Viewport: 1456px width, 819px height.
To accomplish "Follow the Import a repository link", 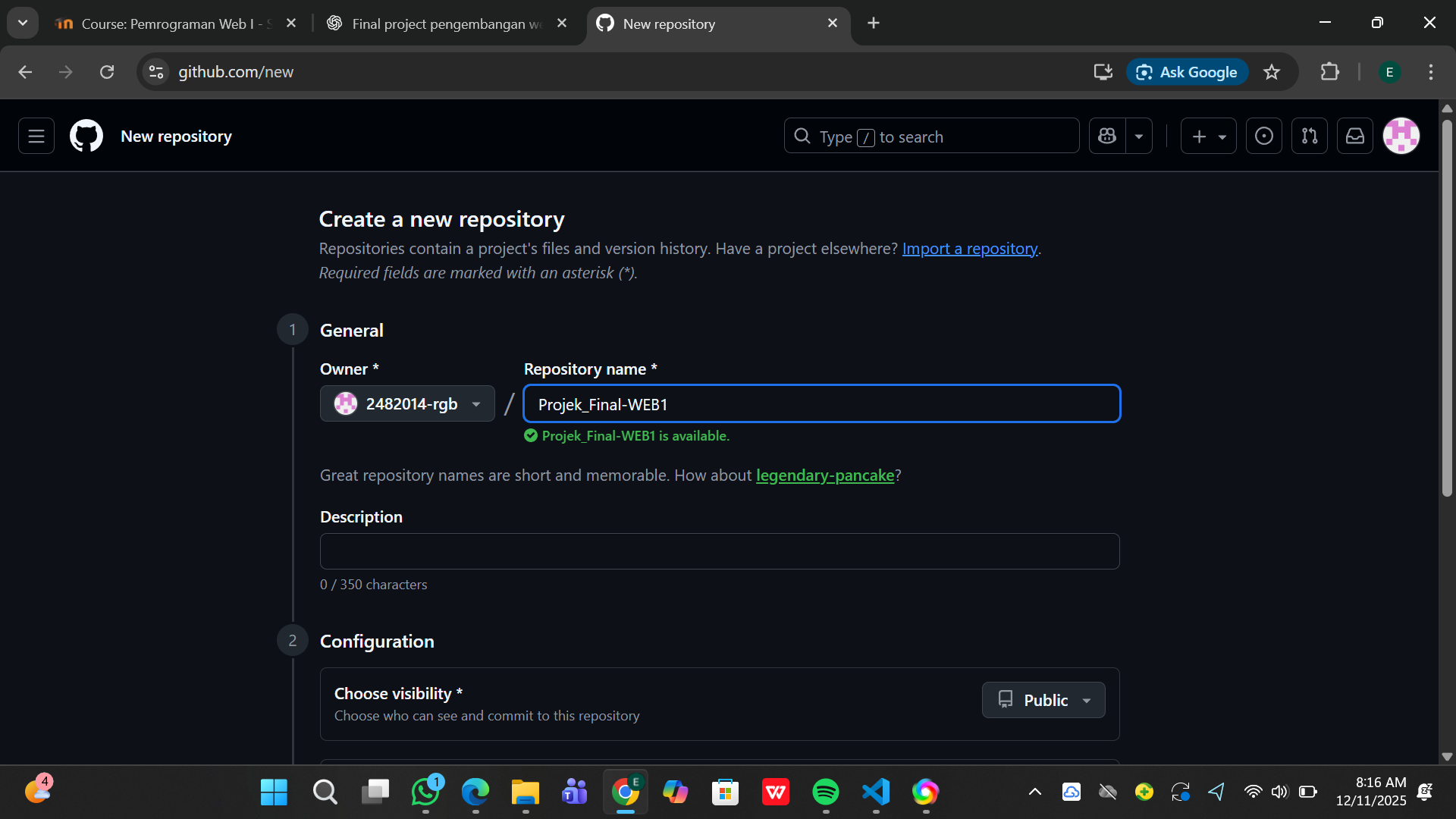I will (969, 249).
